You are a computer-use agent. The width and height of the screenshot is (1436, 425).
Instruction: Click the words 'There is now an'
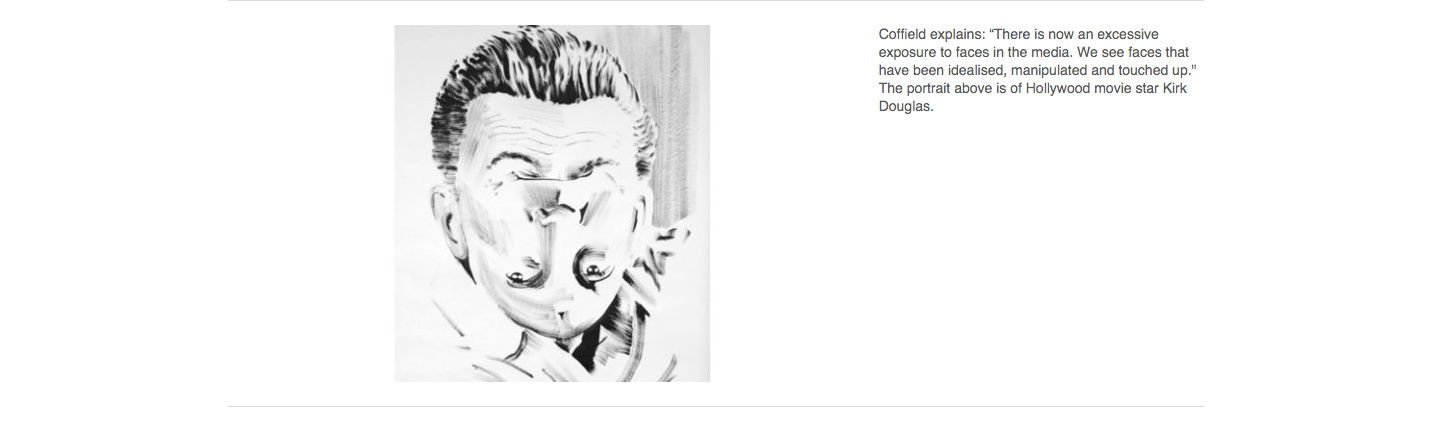pyautogui.click(x=1040, y=34)
